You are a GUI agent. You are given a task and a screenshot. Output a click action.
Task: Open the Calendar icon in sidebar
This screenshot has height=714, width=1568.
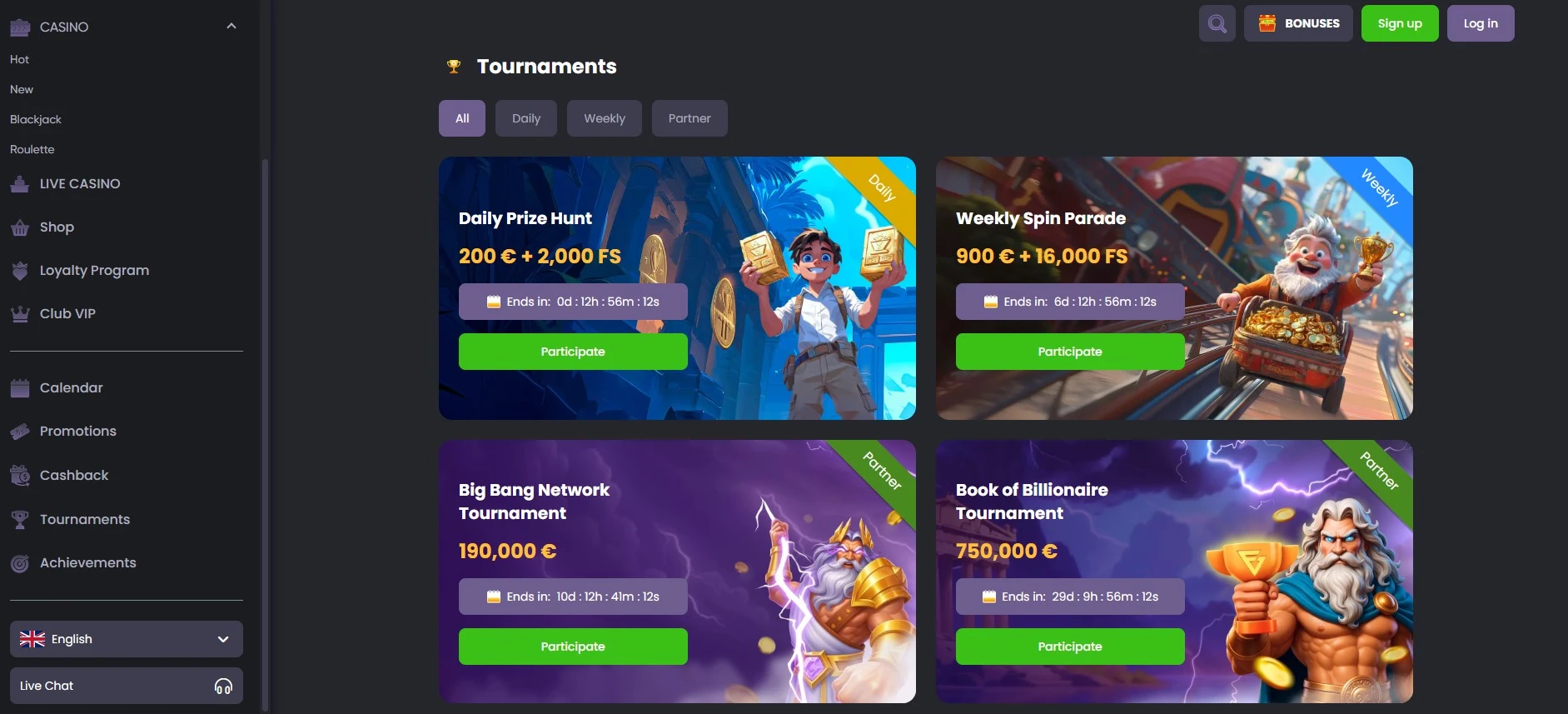[20, 388]
